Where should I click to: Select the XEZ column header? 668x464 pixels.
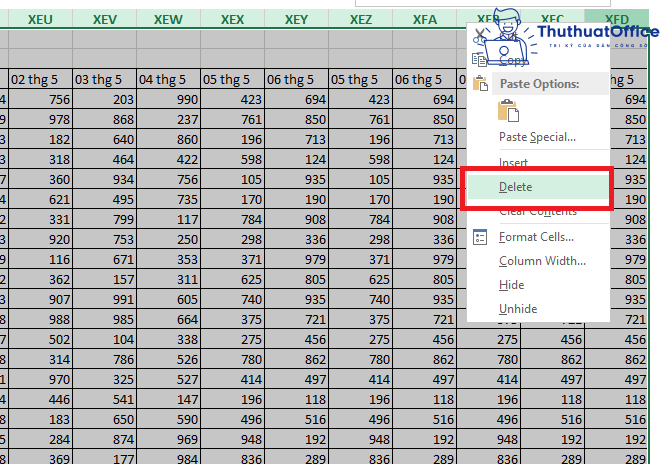coord(361,19)
